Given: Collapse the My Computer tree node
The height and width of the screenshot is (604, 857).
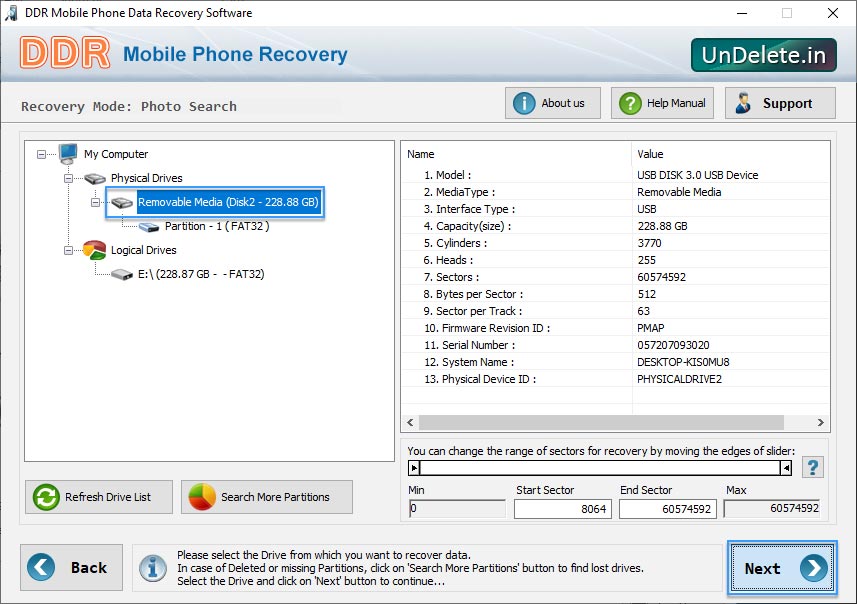Looking at the screenshot, I should tap(42, 154).
